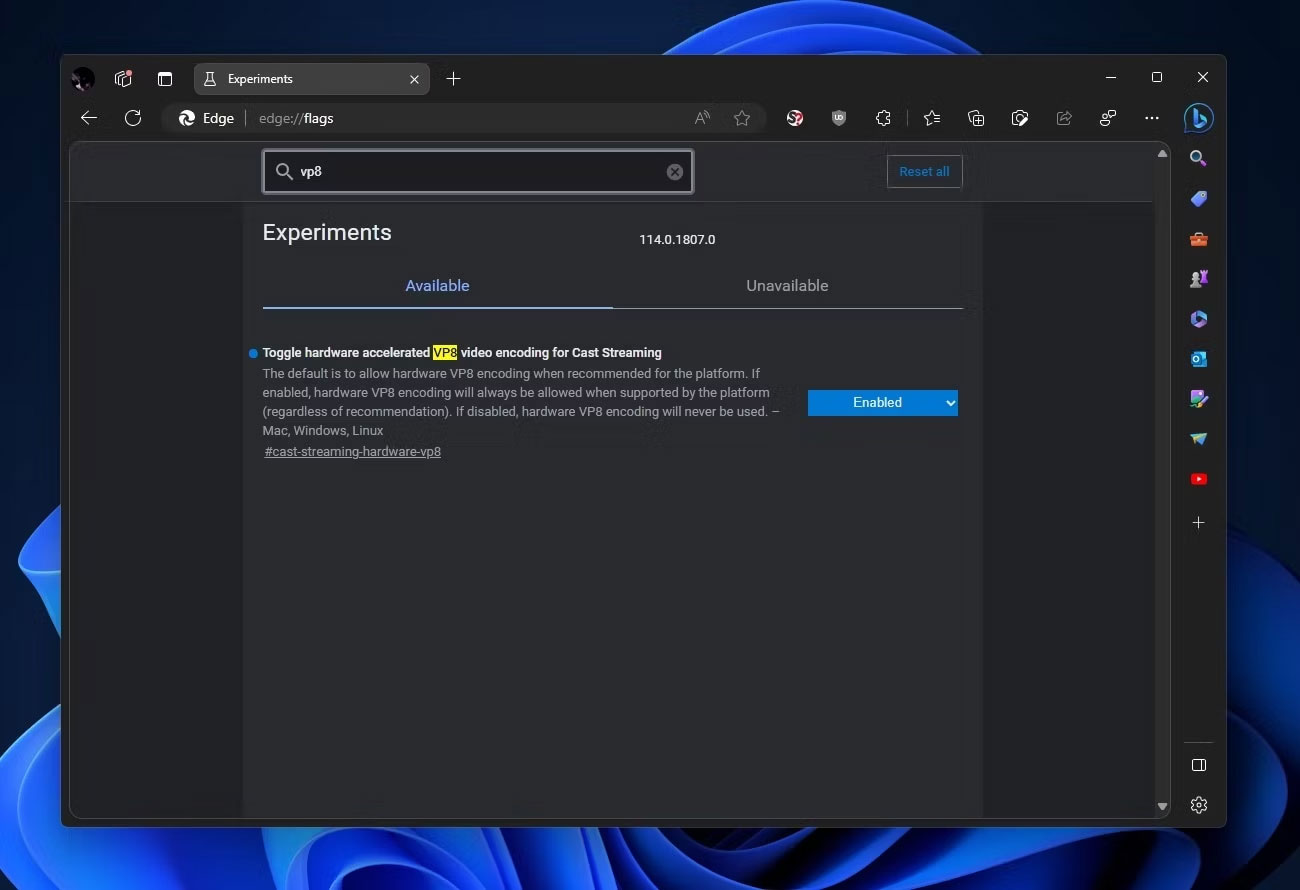Click the uBlock Origin extension icon
The height and width of the screenshot is (890, 1300).
(839, 118)
